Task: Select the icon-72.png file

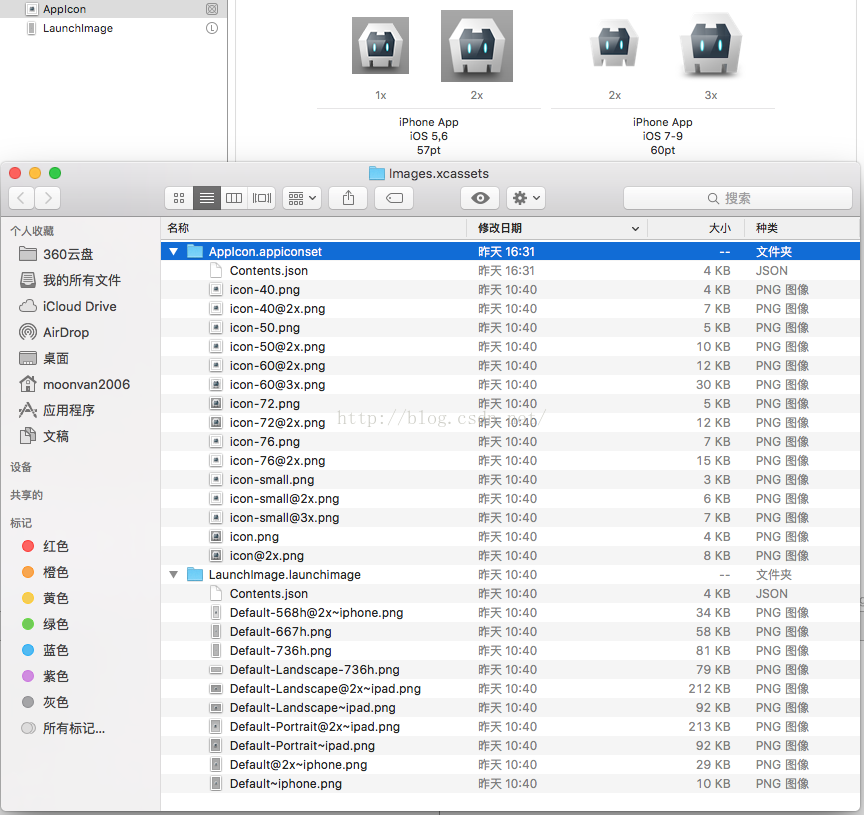Action: pyautogui.click(x=510, y=404)
